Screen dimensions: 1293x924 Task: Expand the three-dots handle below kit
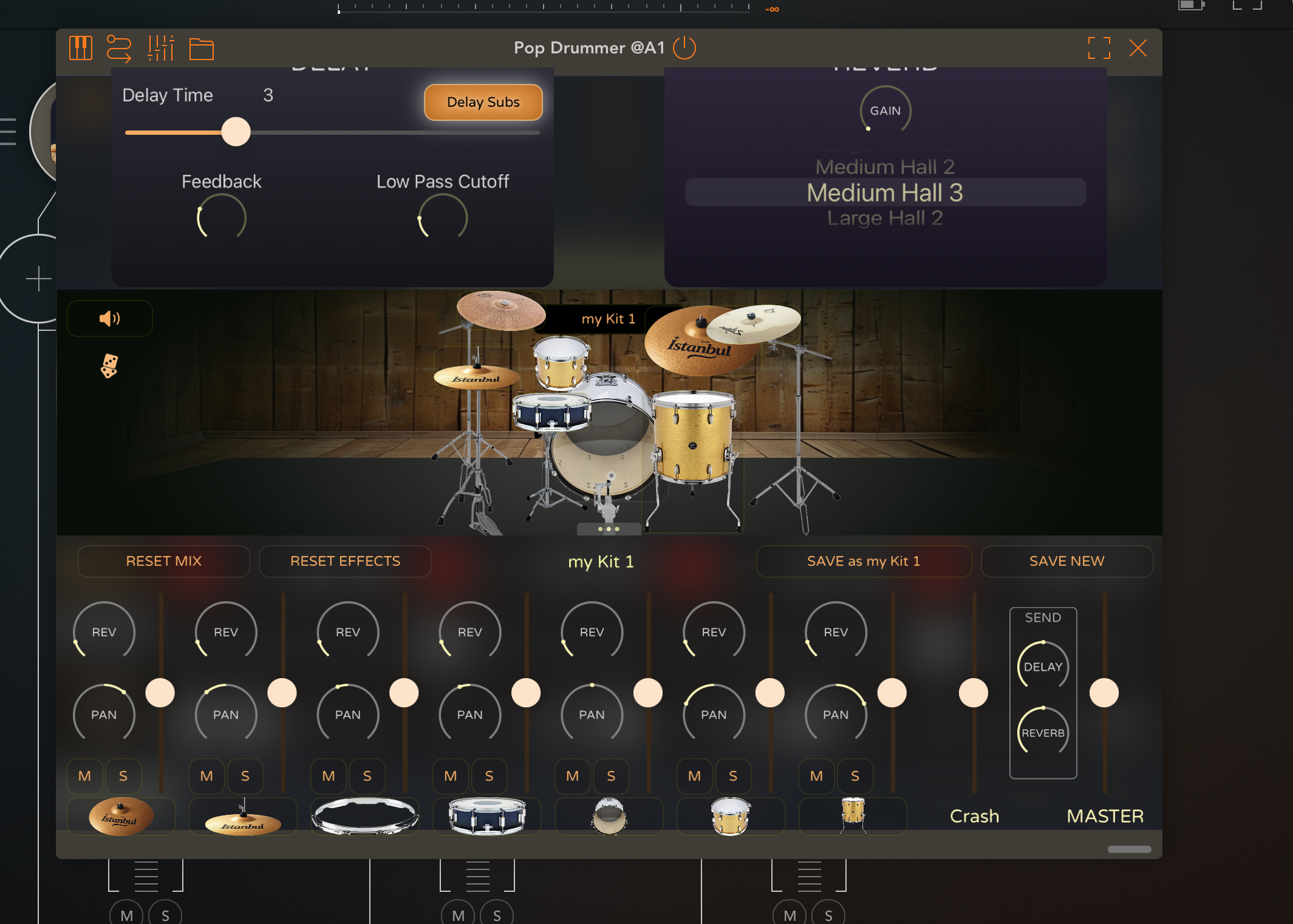pos(609,529)
